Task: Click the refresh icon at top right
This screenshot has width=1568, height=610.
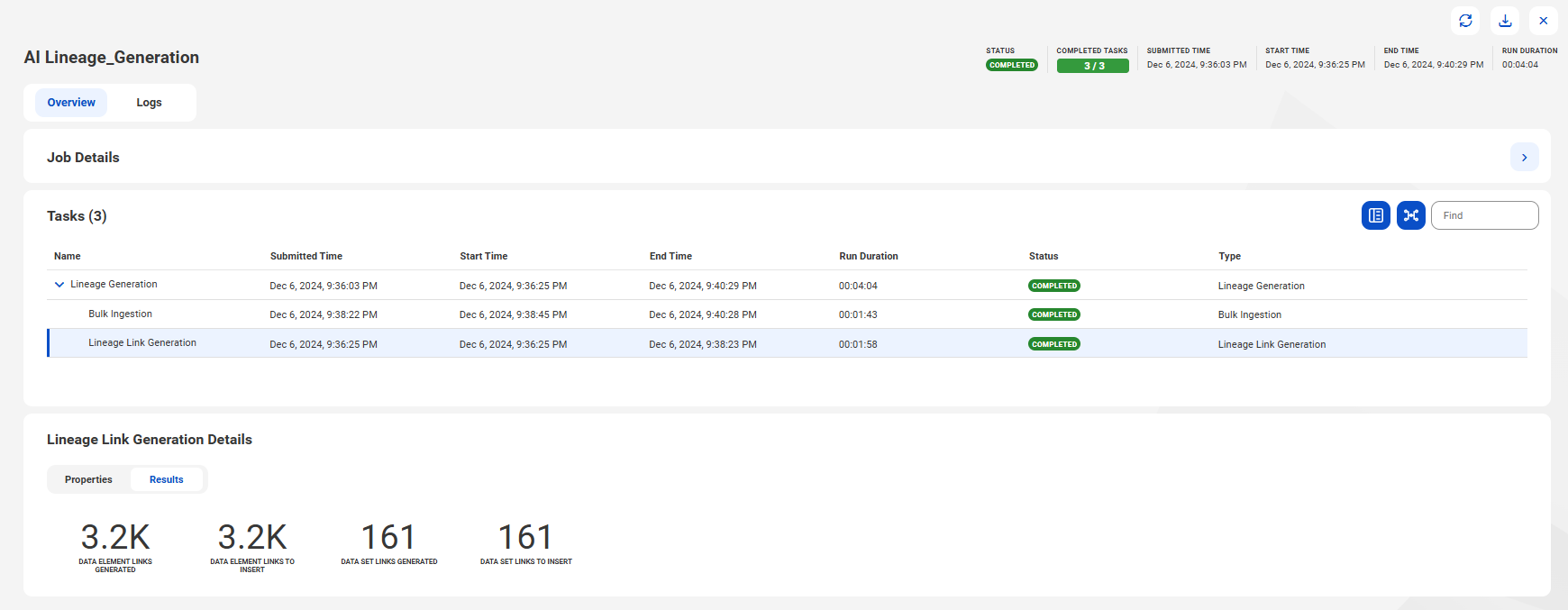Action: (1465, 21)
